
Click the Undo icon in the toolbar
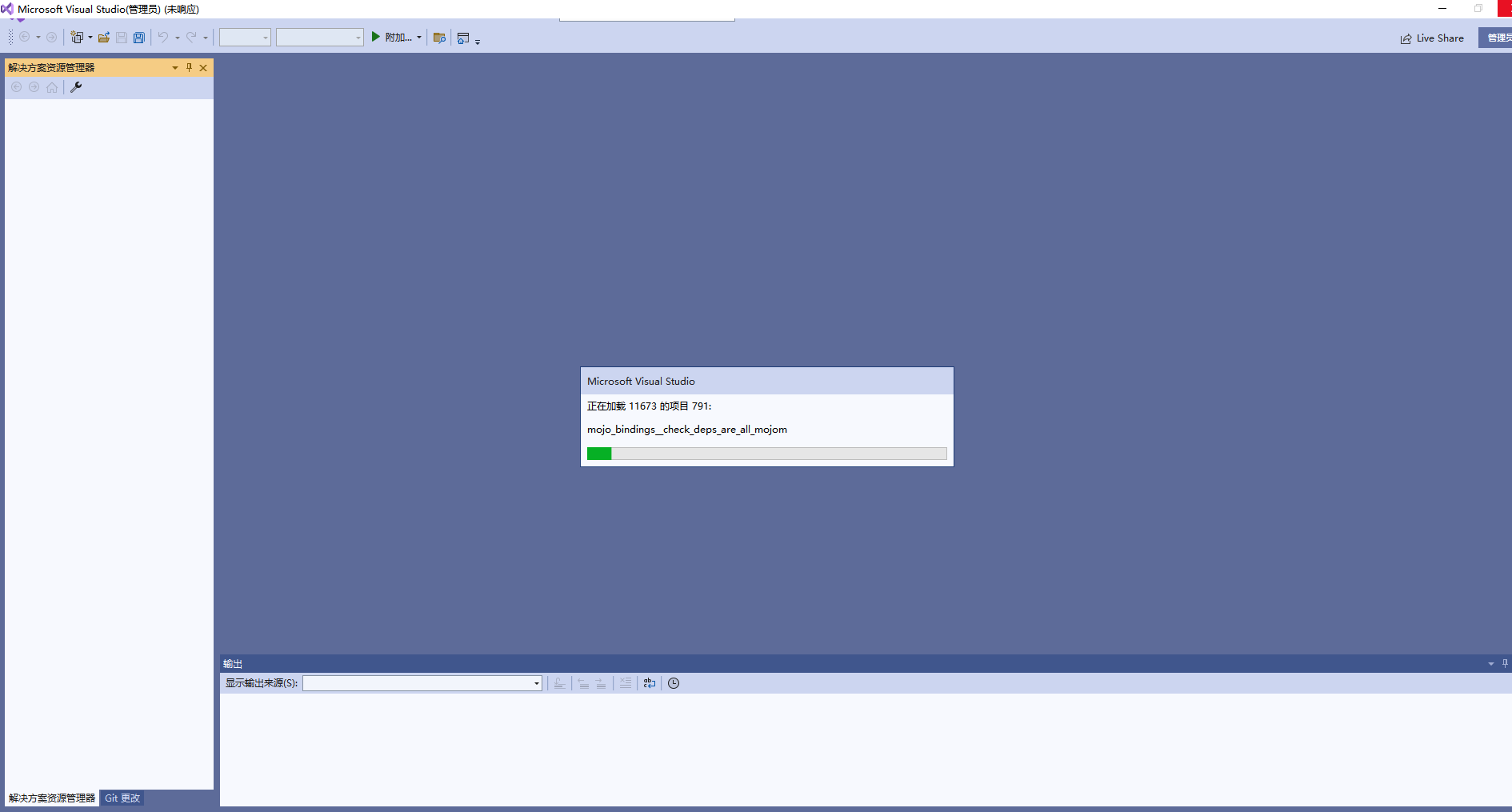point(162,37)
